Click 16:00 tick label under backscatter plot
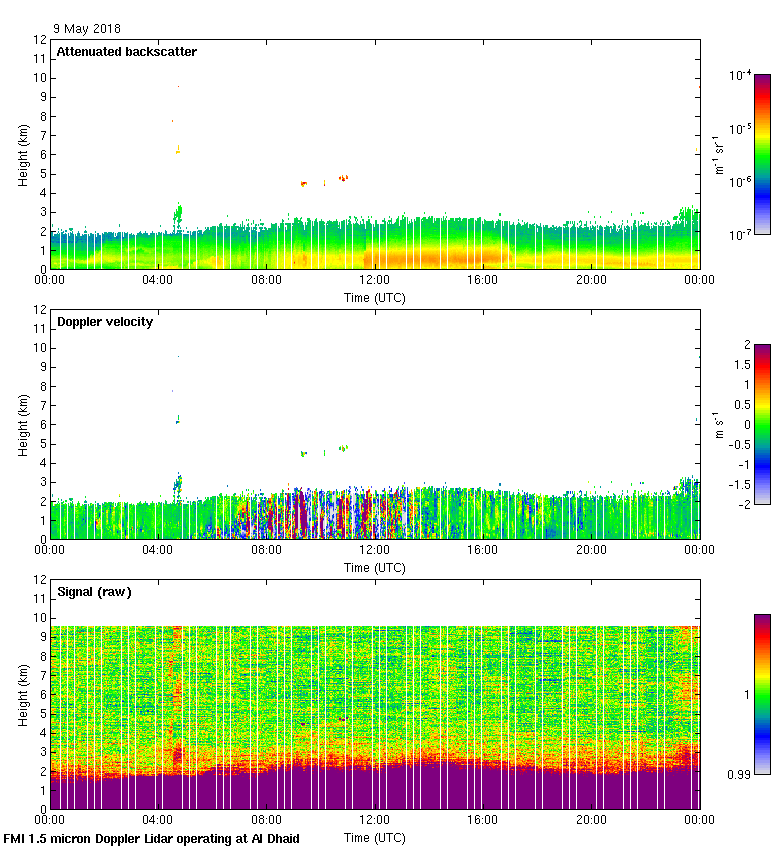The image size is (780, 850). click(x=483, y=280)
